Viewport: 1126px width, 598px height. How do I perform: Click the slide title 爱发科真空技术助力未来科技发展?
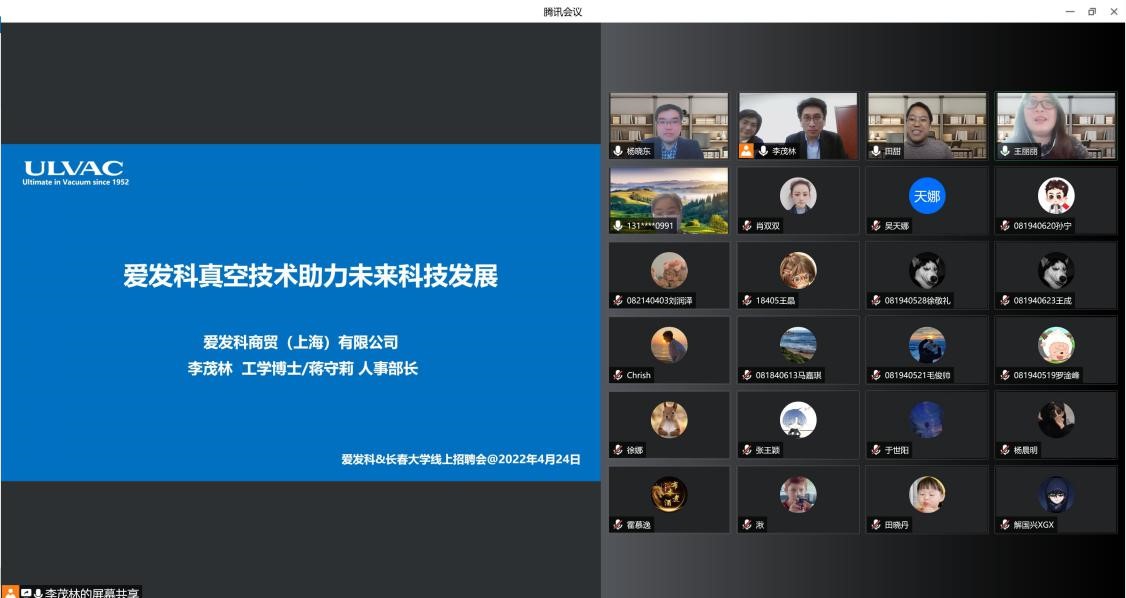310,276
